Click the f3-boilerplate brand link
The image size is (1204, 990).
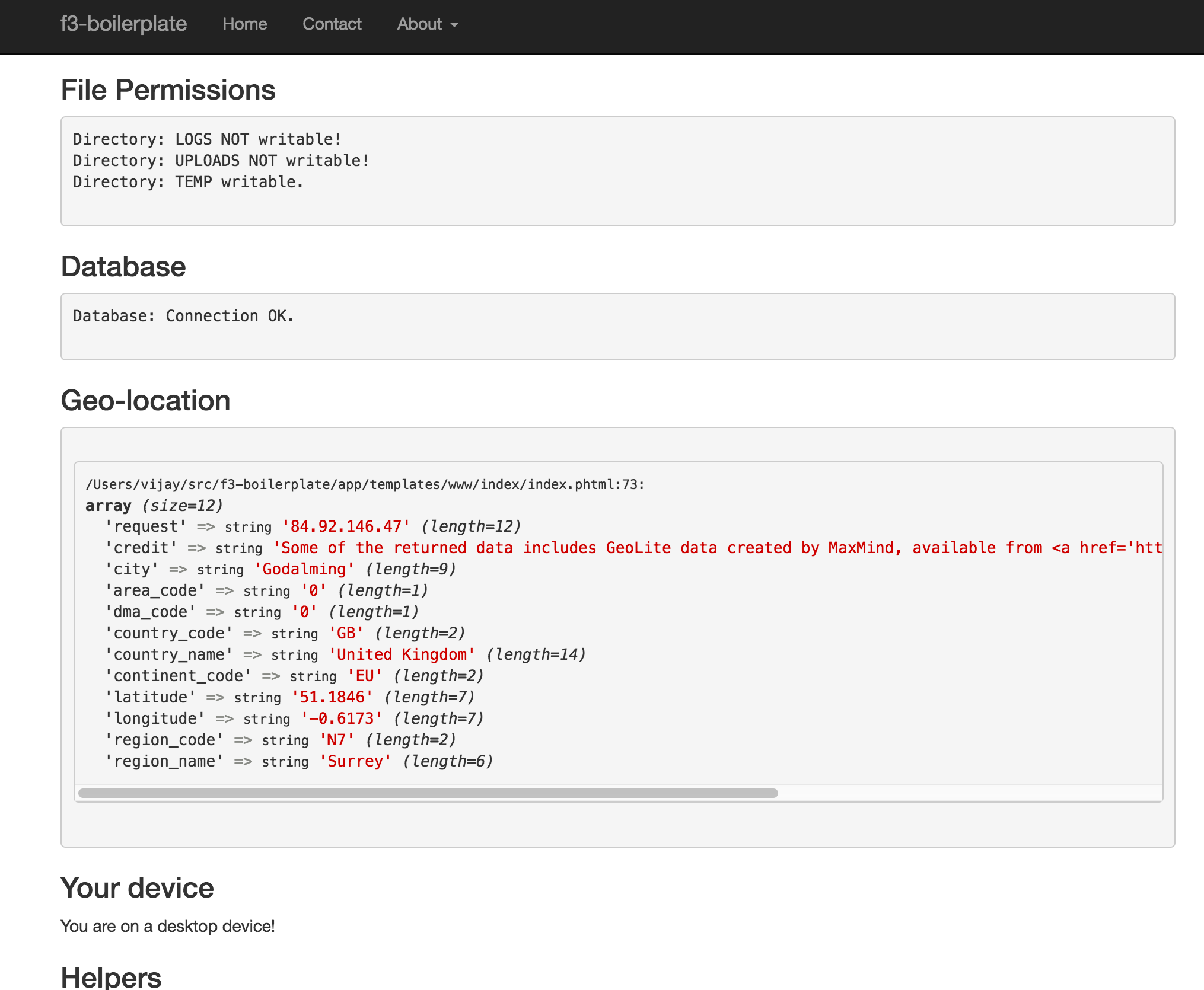point(123,24)
